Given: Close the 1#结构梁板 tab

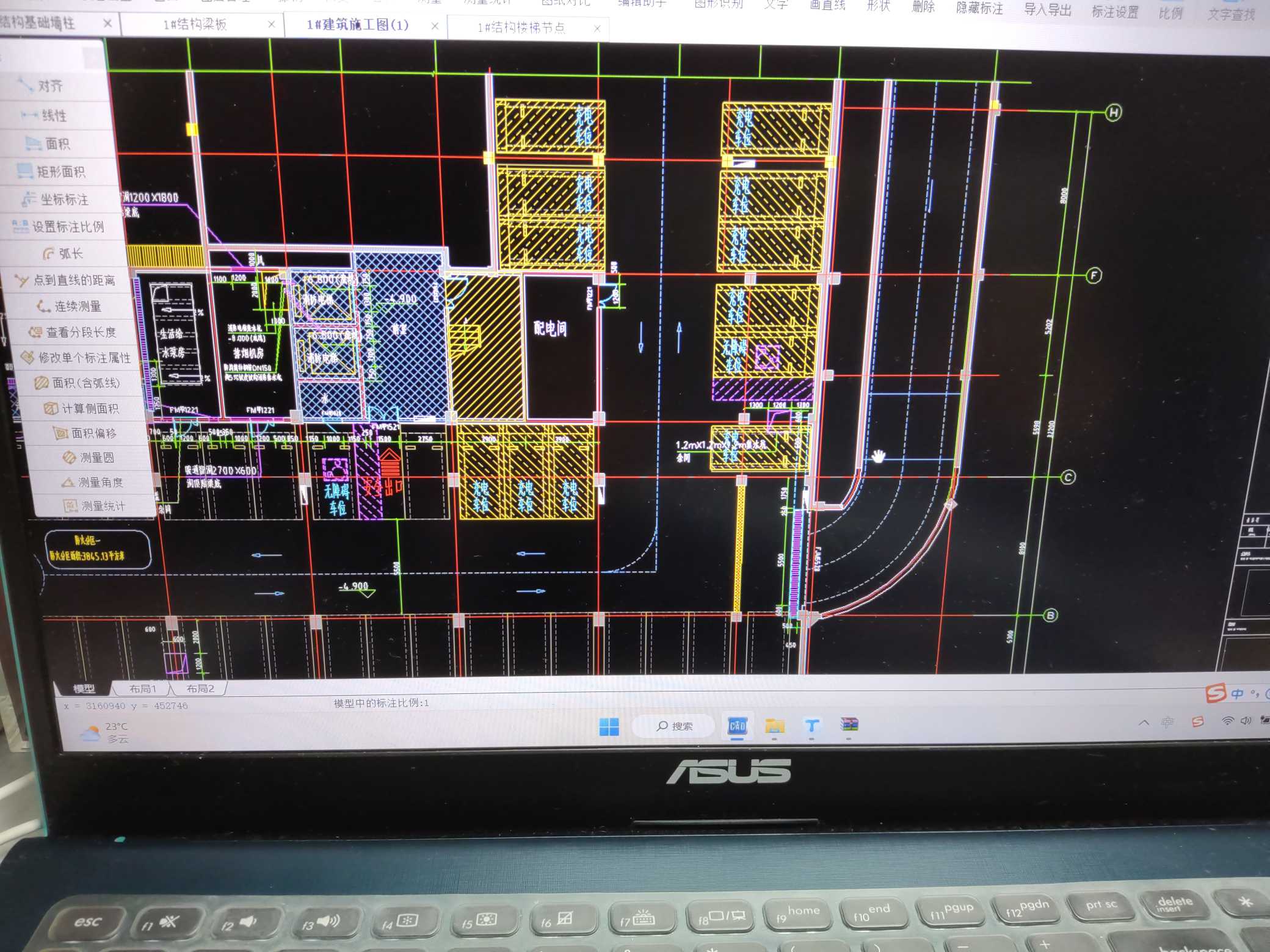Looking at the screenshot, I should tap(271, 24).
